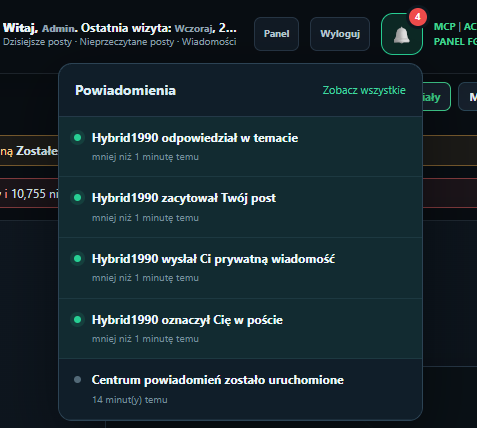Open 'Hybrid1990 odpowiedział w temacie' notification
This screenshot has height=428, width=477.
240,146
